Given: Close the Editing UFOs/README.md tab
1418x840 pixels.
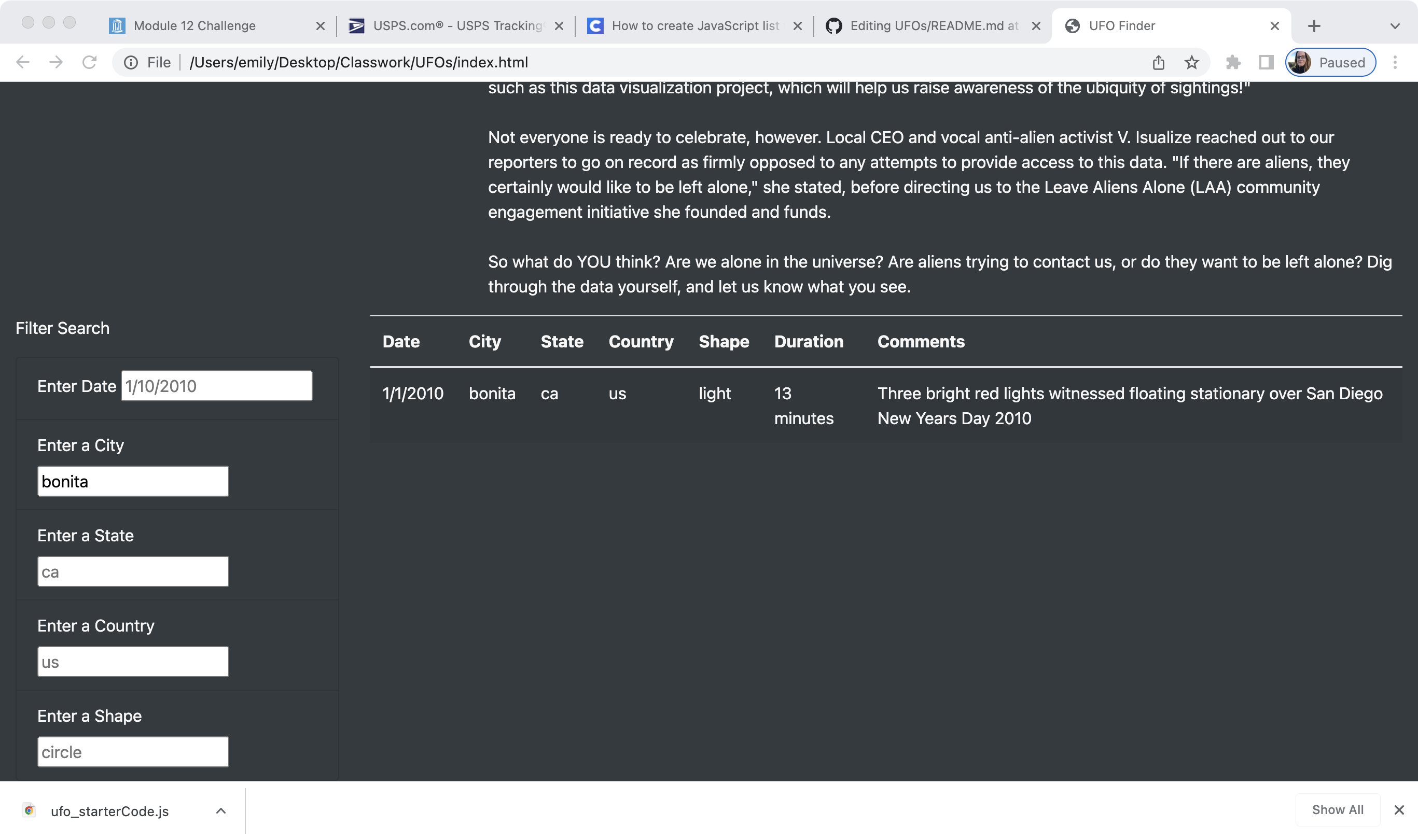Looking at the screenshot, I should (1036, 26).
